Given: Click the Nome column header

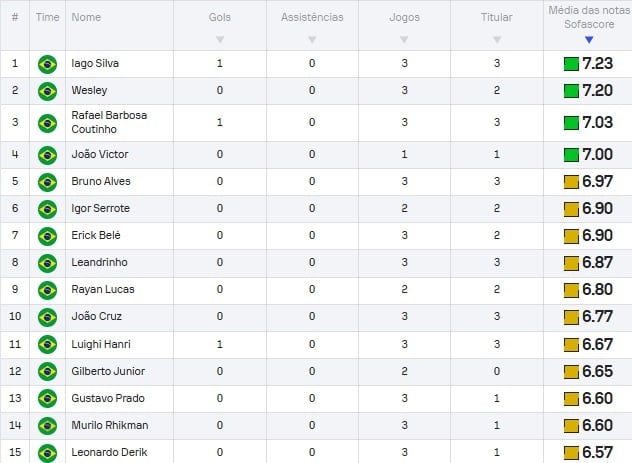Looking at the screenshot, I should click(87, 18).
